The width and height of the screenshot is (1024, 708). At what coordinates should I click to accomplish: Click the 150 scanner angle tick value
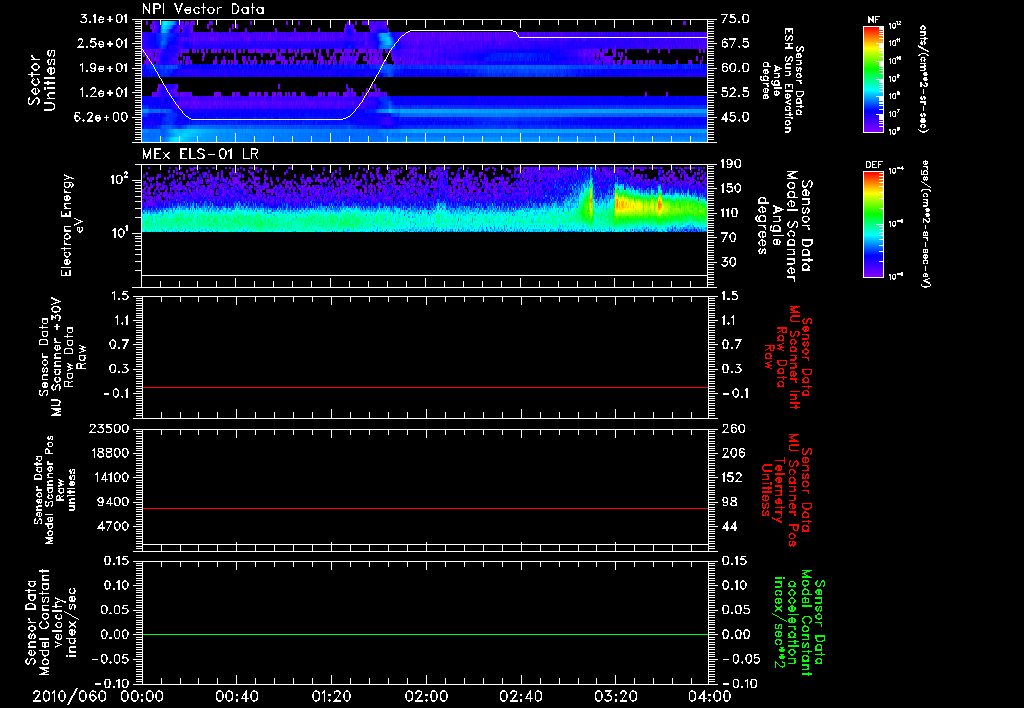(x=732, y=188)
